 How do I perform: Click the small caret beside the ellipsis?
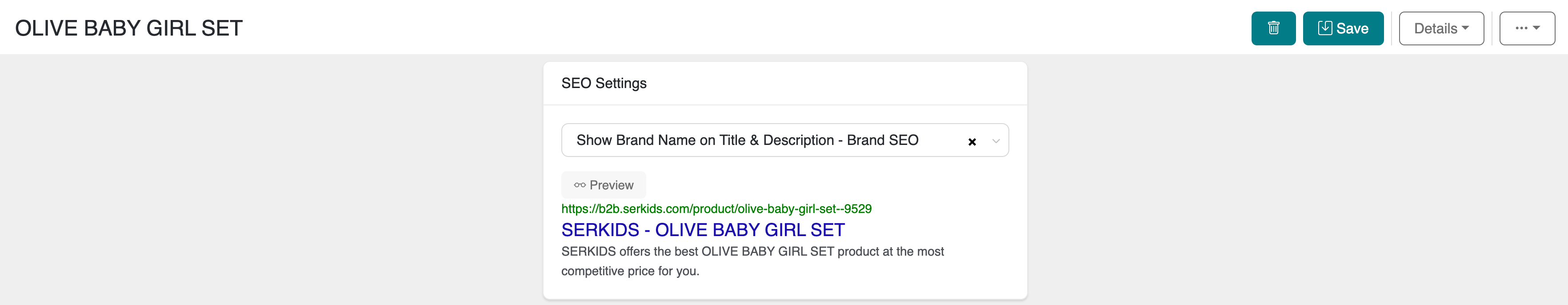pos(1536,28)
